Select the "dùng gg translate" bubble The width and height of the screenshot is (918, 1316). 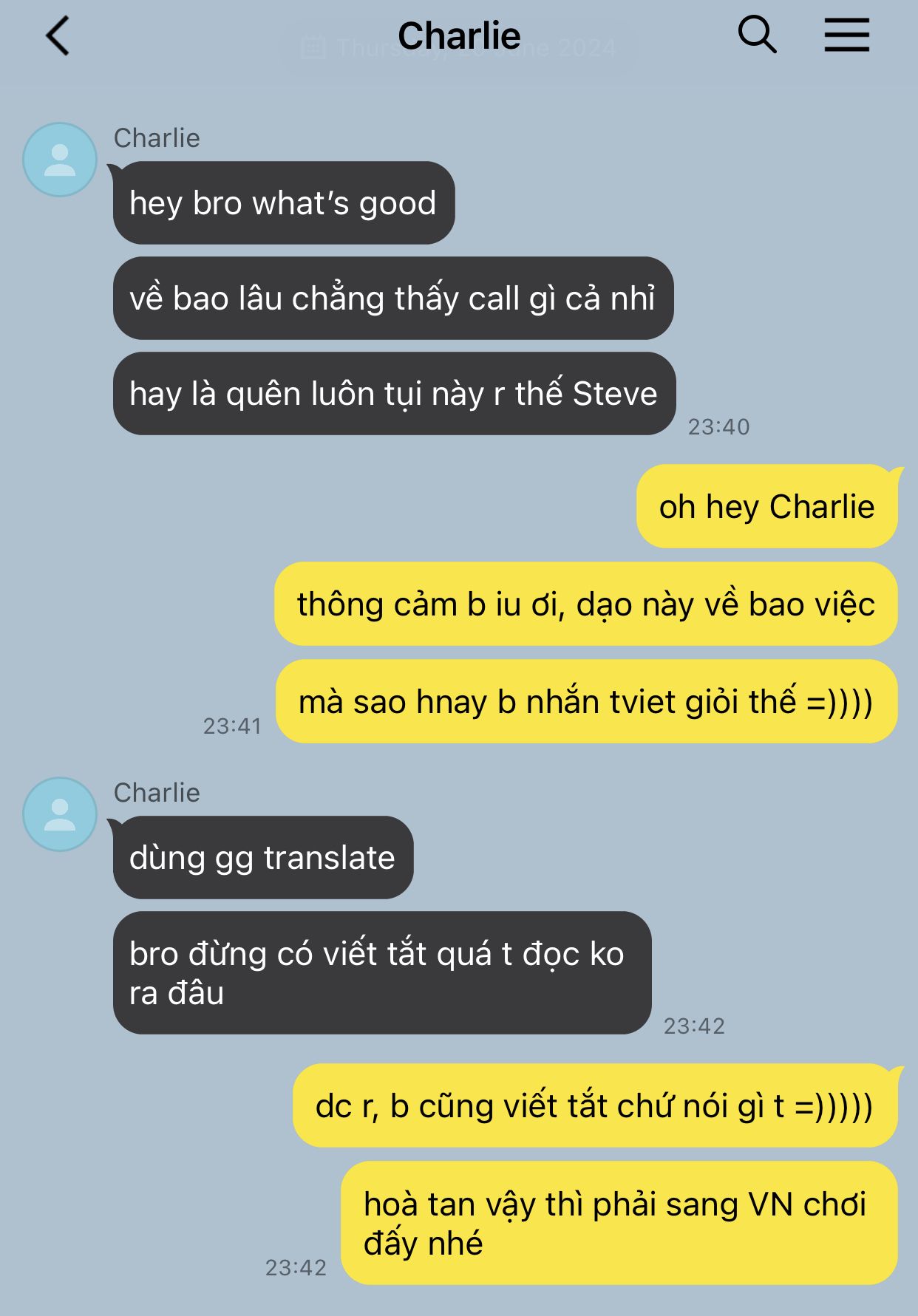point(263,858)
